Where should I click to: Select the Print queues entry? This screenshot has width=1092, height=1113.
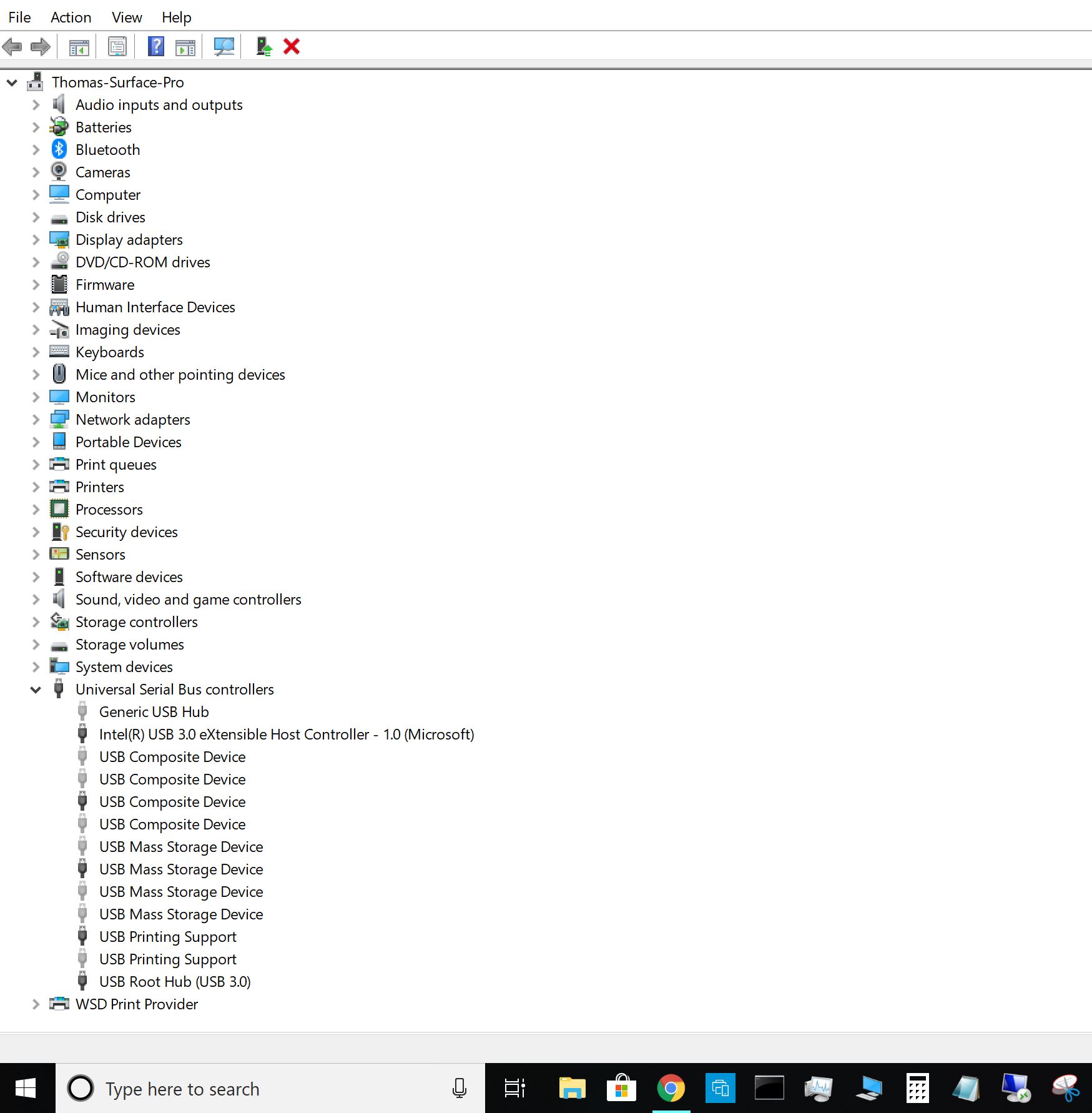point(116,465)
